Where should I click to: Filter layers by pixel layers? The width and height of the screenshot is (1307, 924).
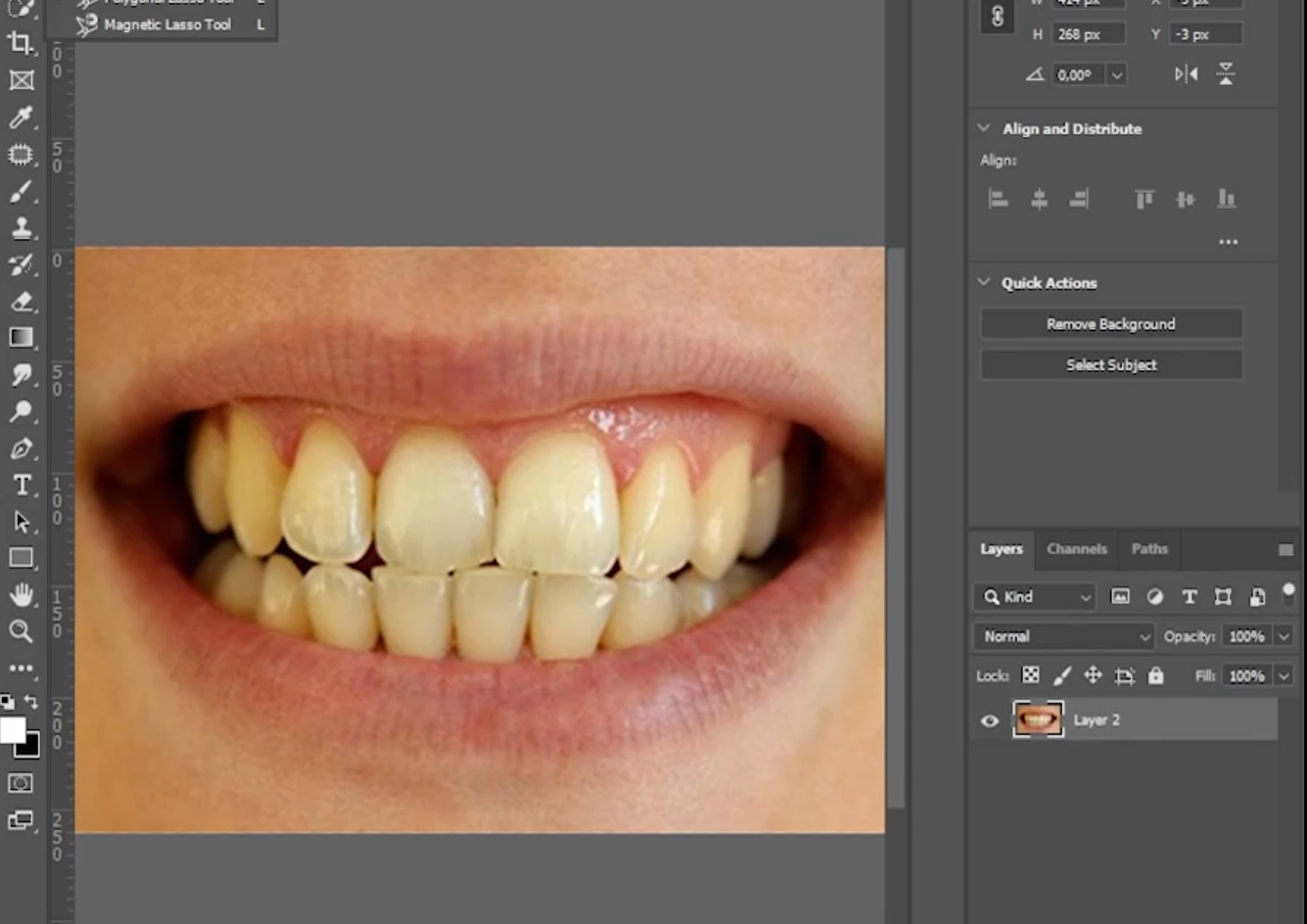[1120, 597]
